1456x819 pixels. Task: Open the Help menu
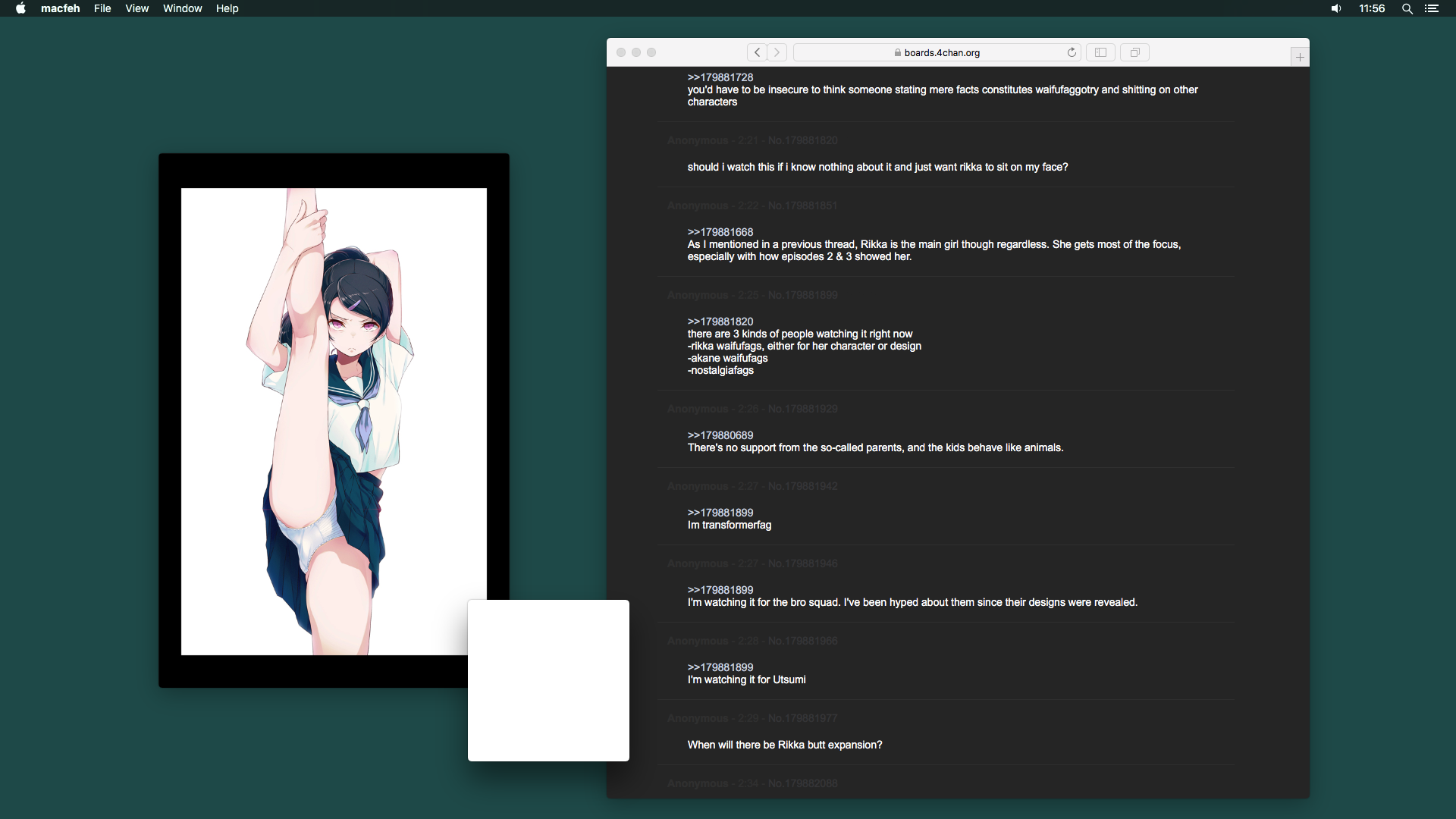(227, 8)
